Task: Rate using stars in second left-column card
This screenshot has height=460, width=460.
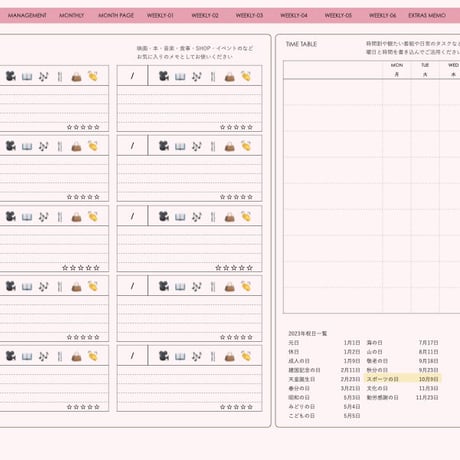Action: (x=83, y=197)
